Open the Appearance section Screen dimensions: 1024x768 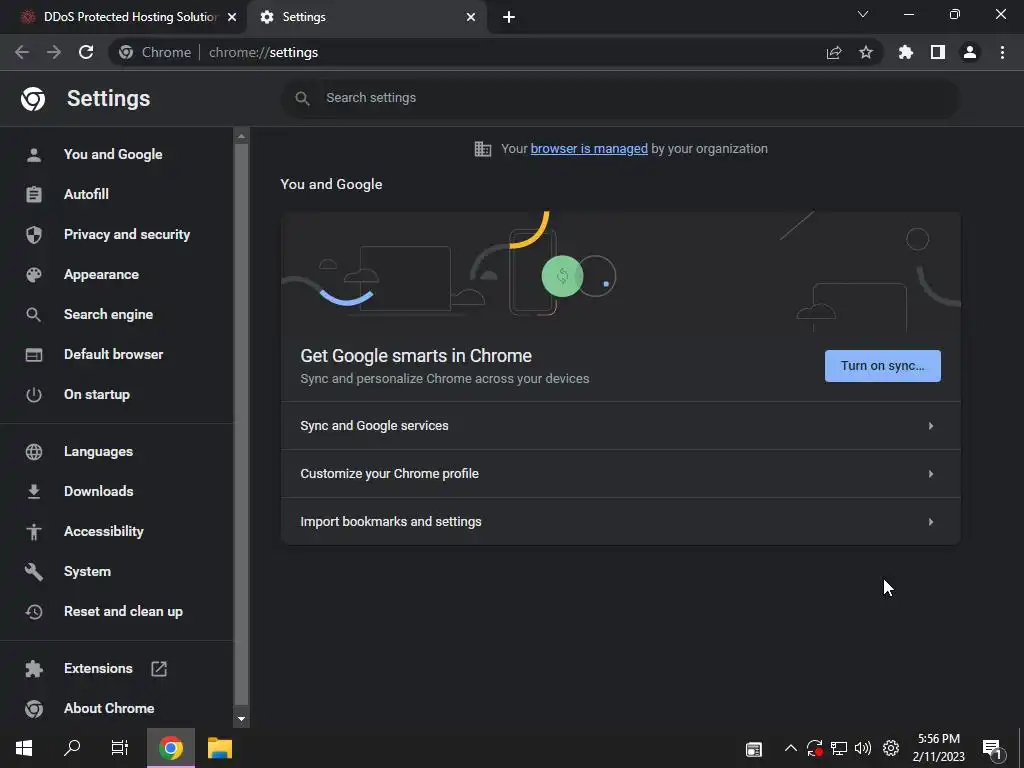click(101, 275)
